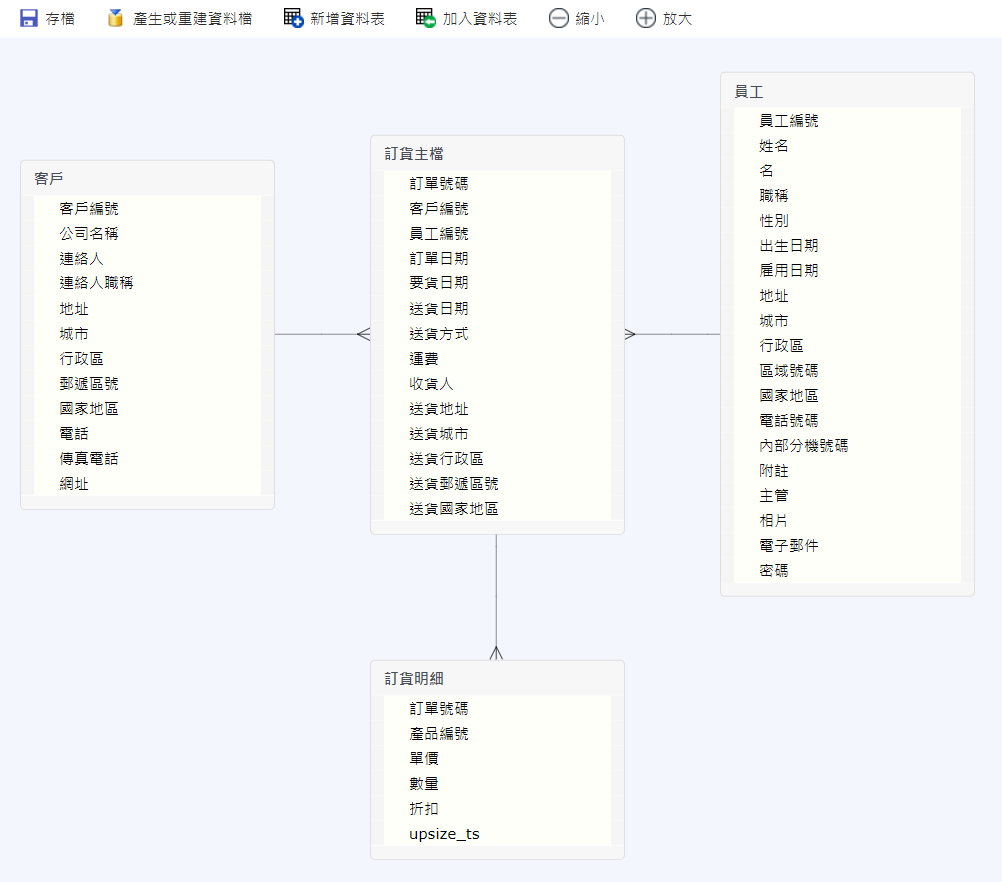This screenshot has height=882, width=1002.
Task: Click the 送貨方式 field row
Action: click(x=497, y=334)
